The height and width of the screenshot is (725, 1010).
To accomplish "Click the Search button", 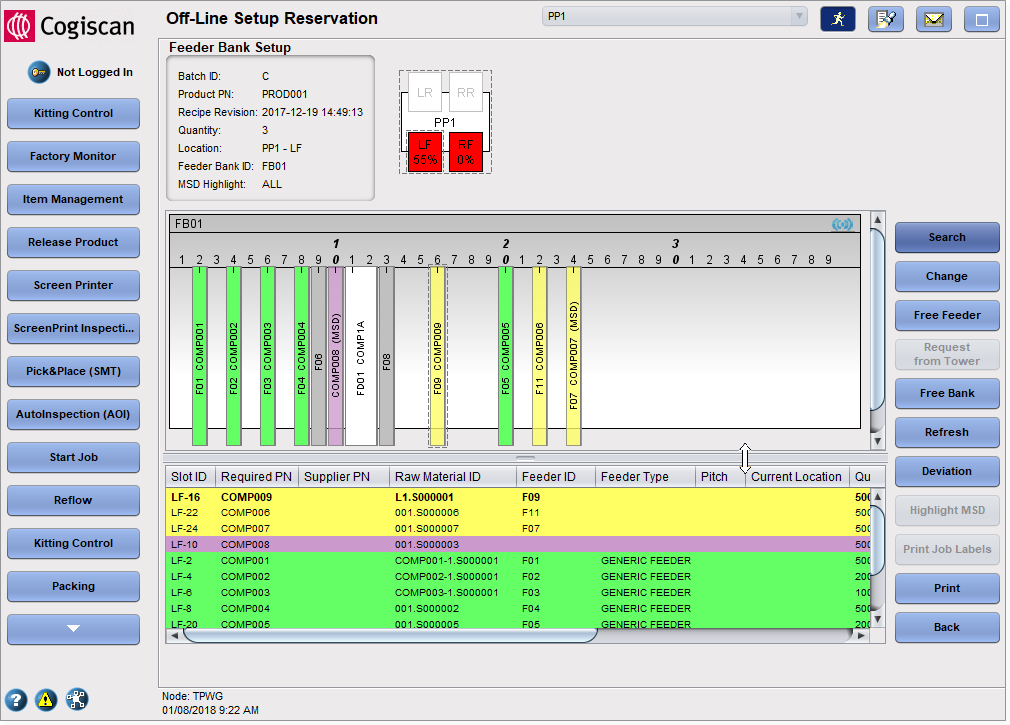I will (947, 238).
